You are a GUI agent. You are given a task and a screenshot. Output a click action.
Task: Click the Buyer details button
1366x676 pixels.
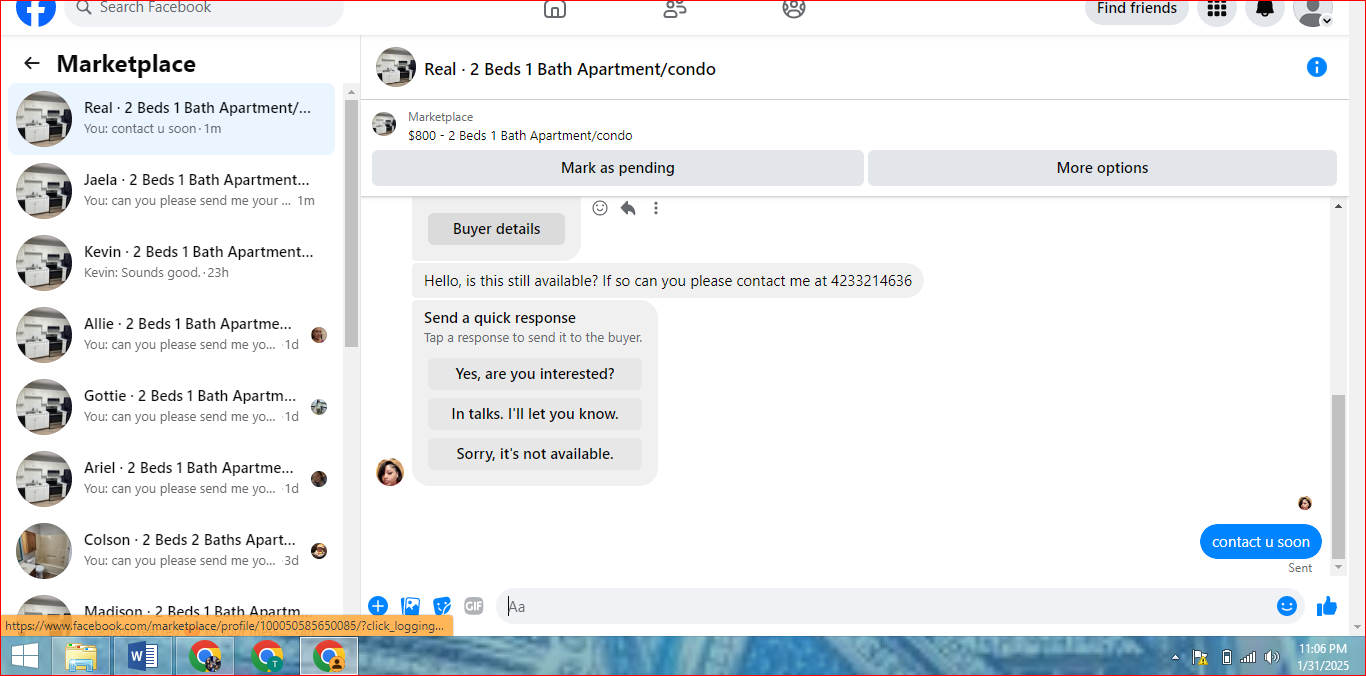tap(496, 229)
